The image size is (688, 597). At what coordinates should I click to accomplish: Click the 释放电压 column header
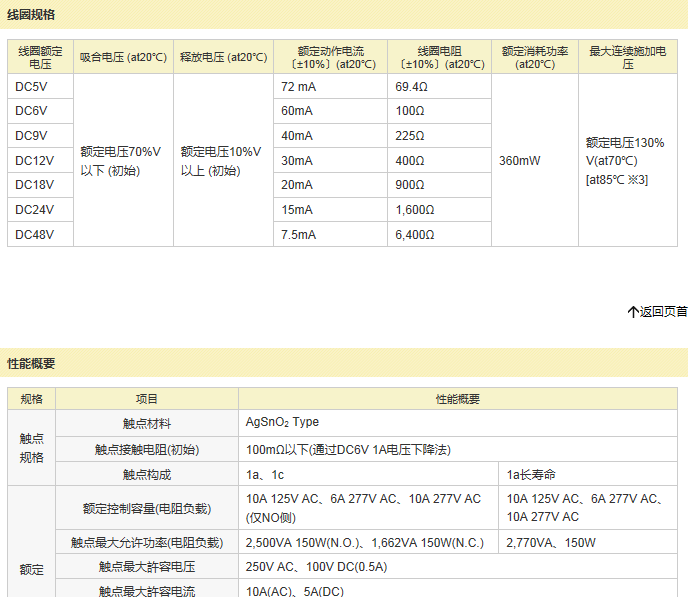point(223,57)
